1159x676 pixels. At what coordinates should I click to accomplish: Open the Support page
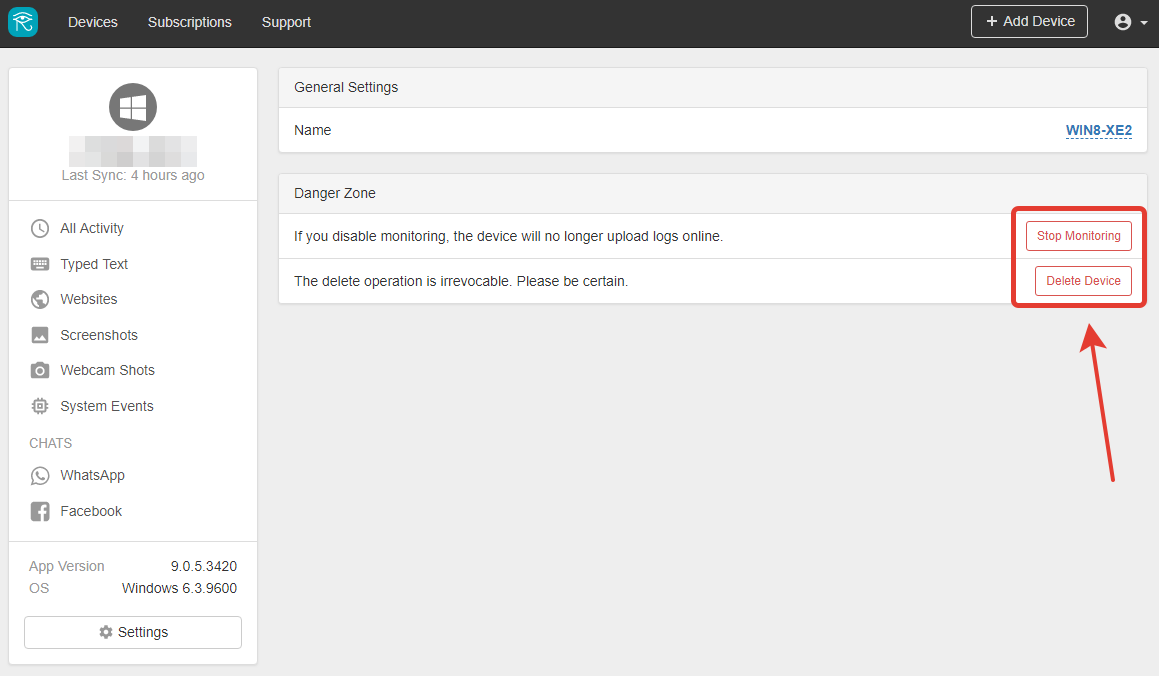point(286,22)
